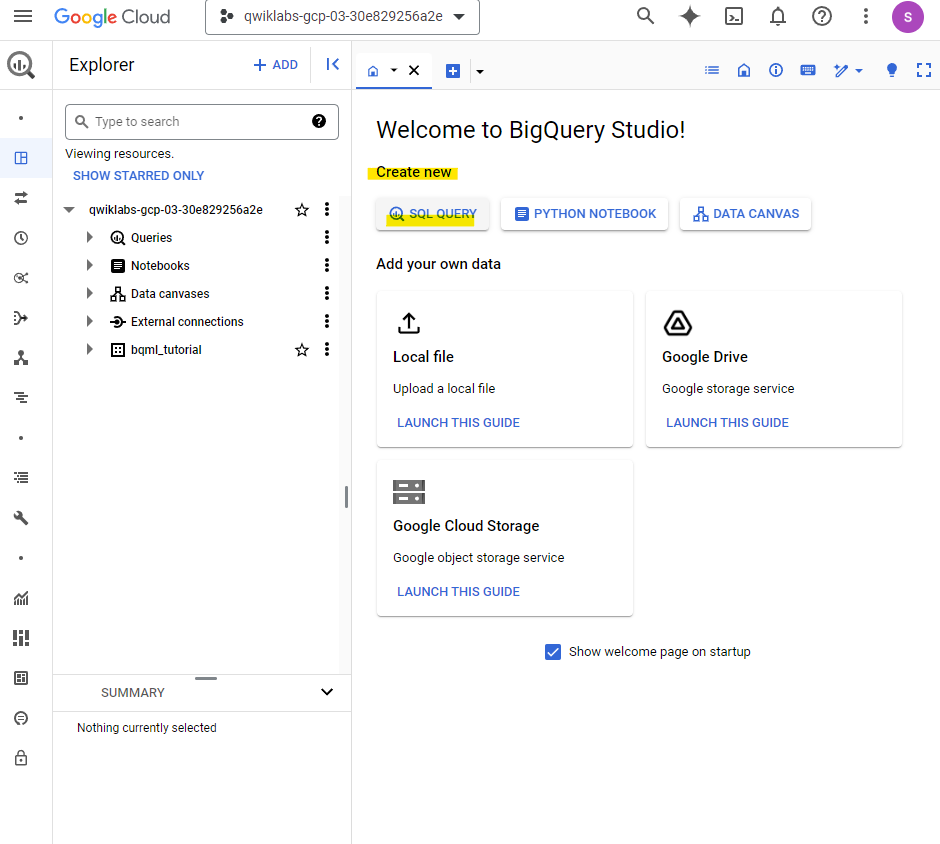
Task: Open actions menu for Data canvases row
Action: [327, 293]
